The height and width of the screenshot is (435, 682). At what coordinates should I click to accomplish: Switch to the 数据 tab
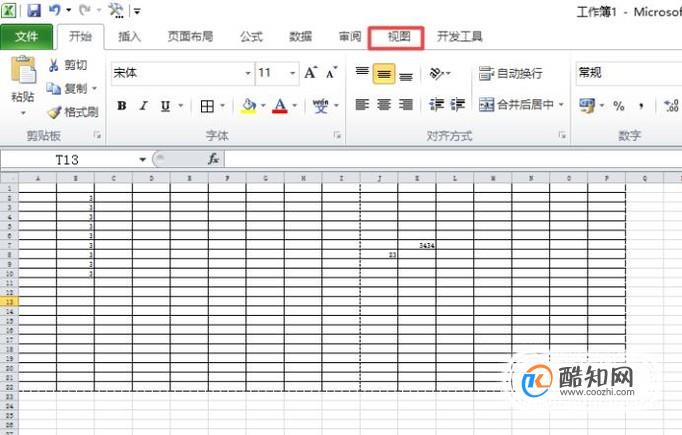[x=301, y=37]
